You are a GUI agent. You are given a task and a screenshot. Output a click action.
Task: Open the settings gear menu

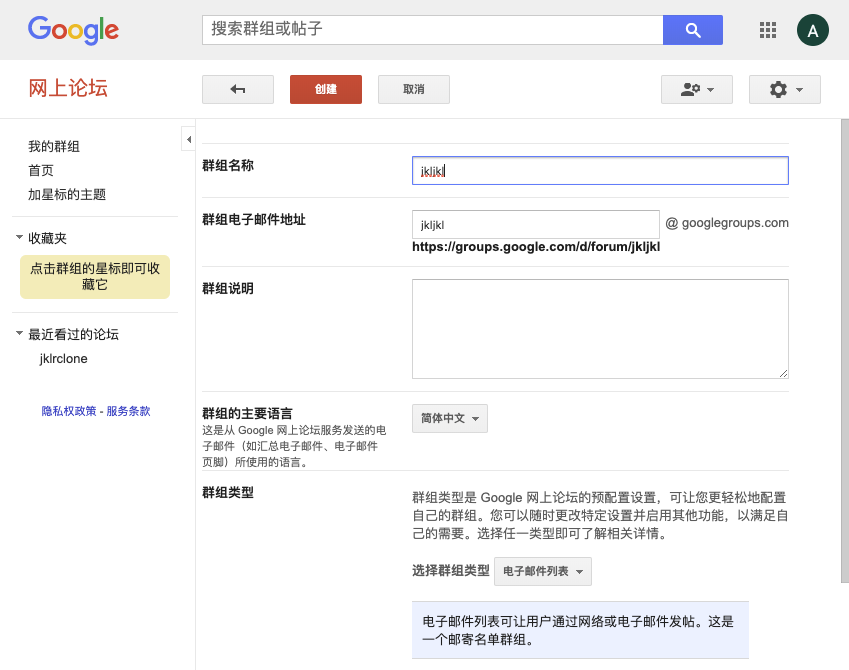coord(785,89)
